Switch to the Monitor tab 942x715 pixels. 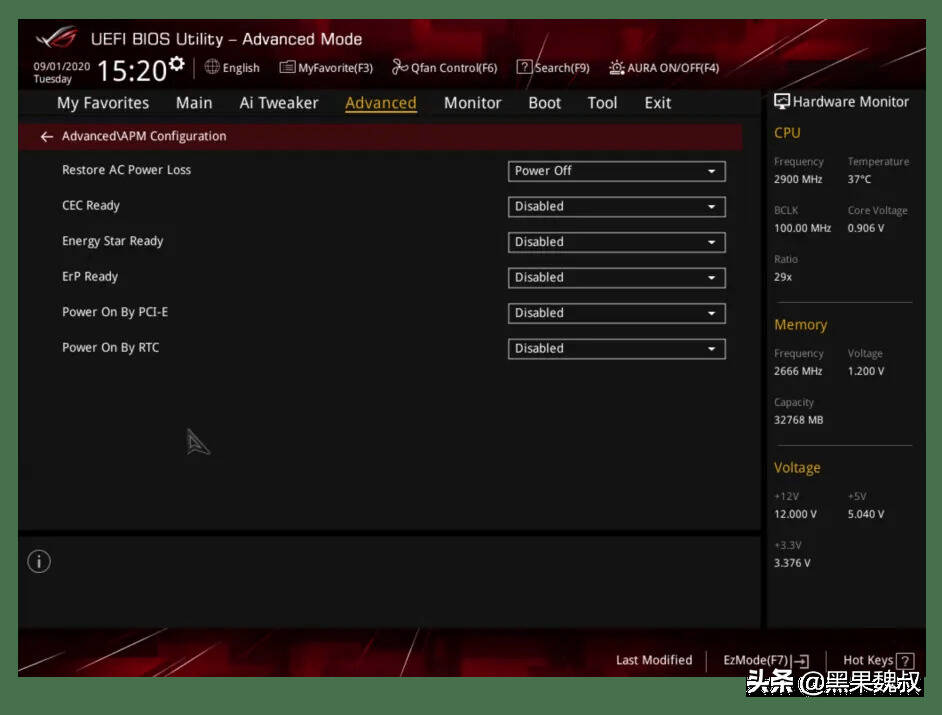pyautogui.click(x=472, y=103)
